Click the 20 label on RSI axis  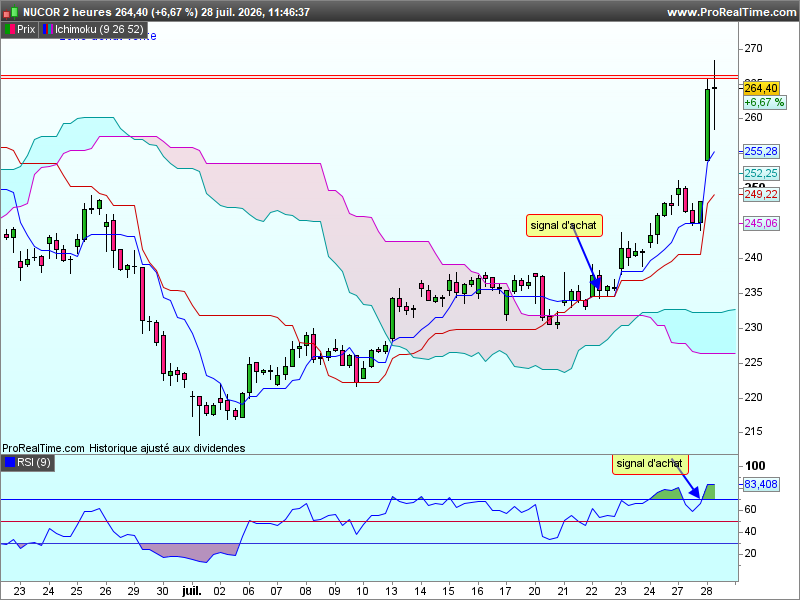pyautogui.click(x=750, y=553)
